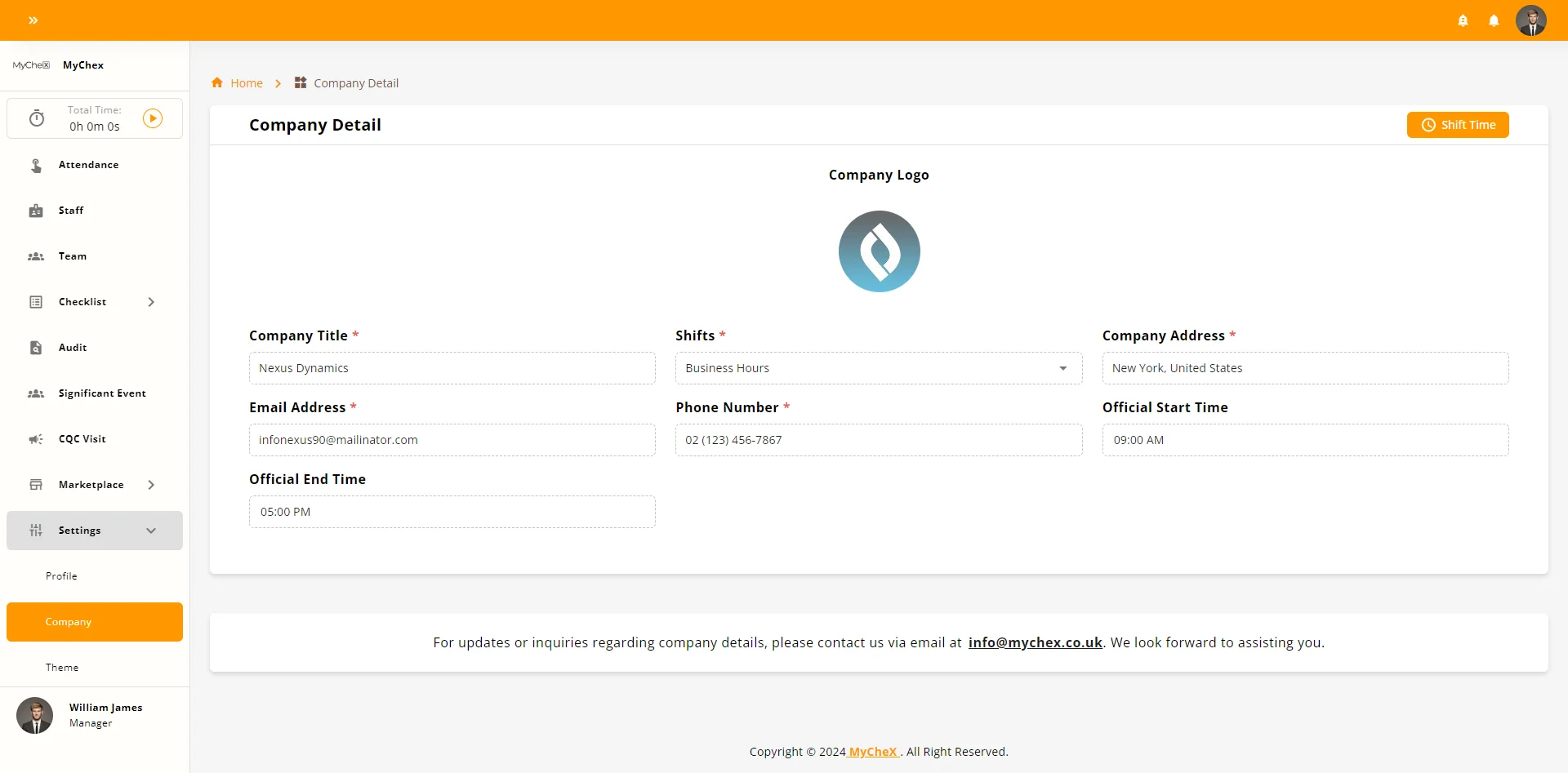Open the Attendance icon in sidebar
The width and height of the screenshot is (1568, 773).
coord(36,166)
